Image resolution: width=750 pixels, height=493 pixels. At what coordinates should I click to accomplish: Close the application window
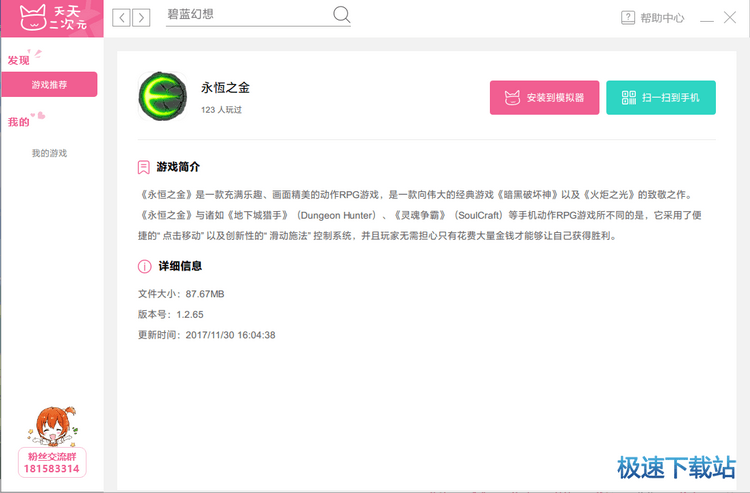pos(730,18)
